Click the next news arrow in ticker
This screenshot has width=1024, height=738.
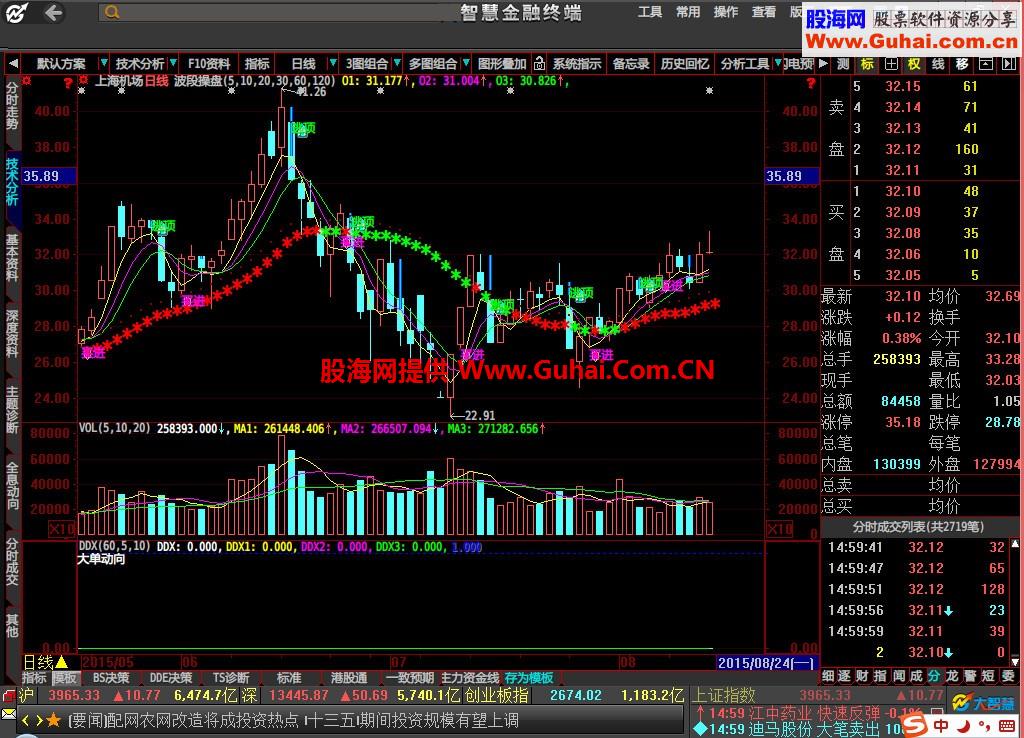coord(39,720)
